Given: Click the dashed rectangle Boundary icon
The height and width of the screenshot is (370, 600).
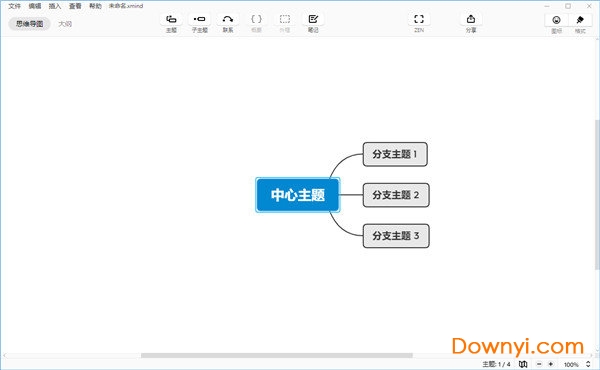Looking at the screenshot, I should click(x=285, y=19).
